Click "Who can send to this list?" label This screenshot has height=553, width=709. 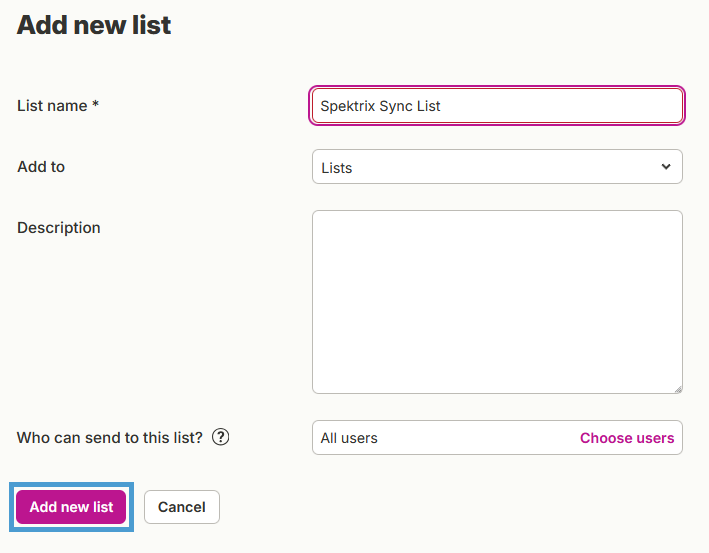click(110, 438)
